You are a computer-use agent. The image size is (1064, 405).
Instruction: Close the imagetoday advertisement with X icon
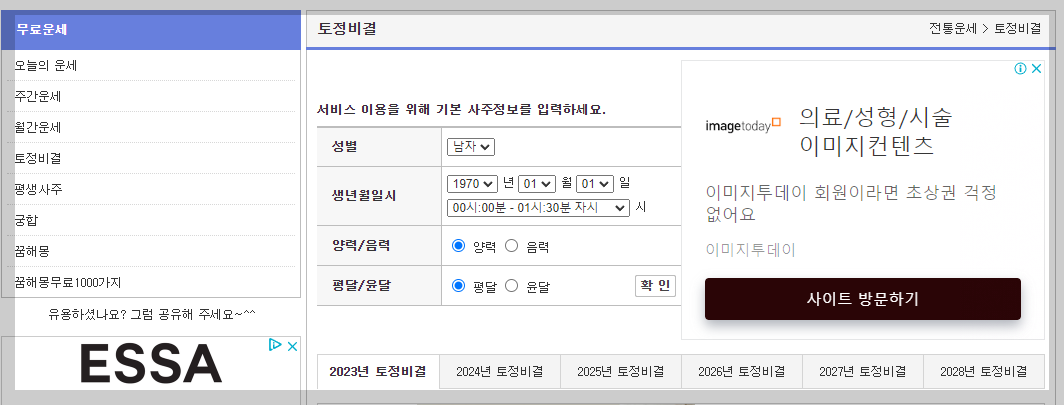[1036, 69]
